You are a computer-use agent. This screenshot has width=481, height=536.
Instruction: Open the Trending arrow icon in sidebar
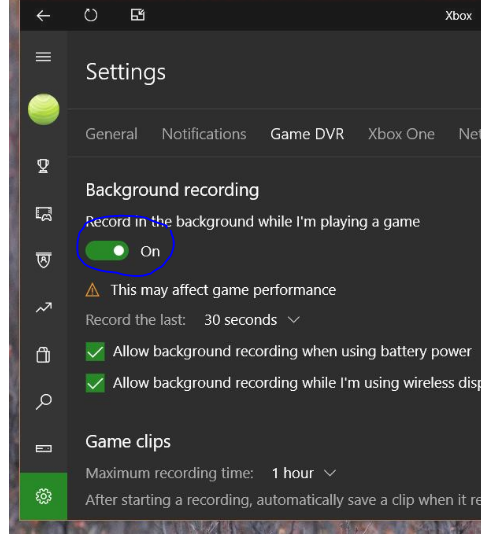(x=44, y=308)
